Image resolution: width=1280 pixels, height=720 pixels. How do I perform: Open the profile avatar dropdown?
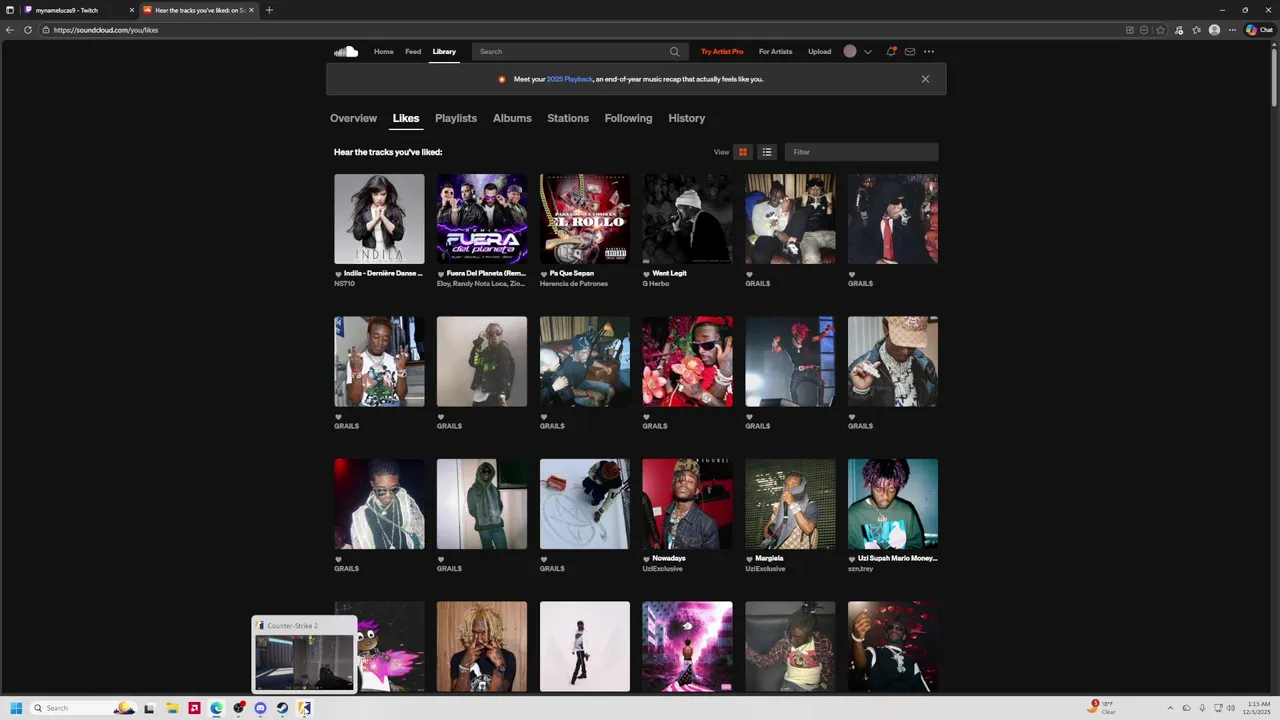tap(857, 51)
